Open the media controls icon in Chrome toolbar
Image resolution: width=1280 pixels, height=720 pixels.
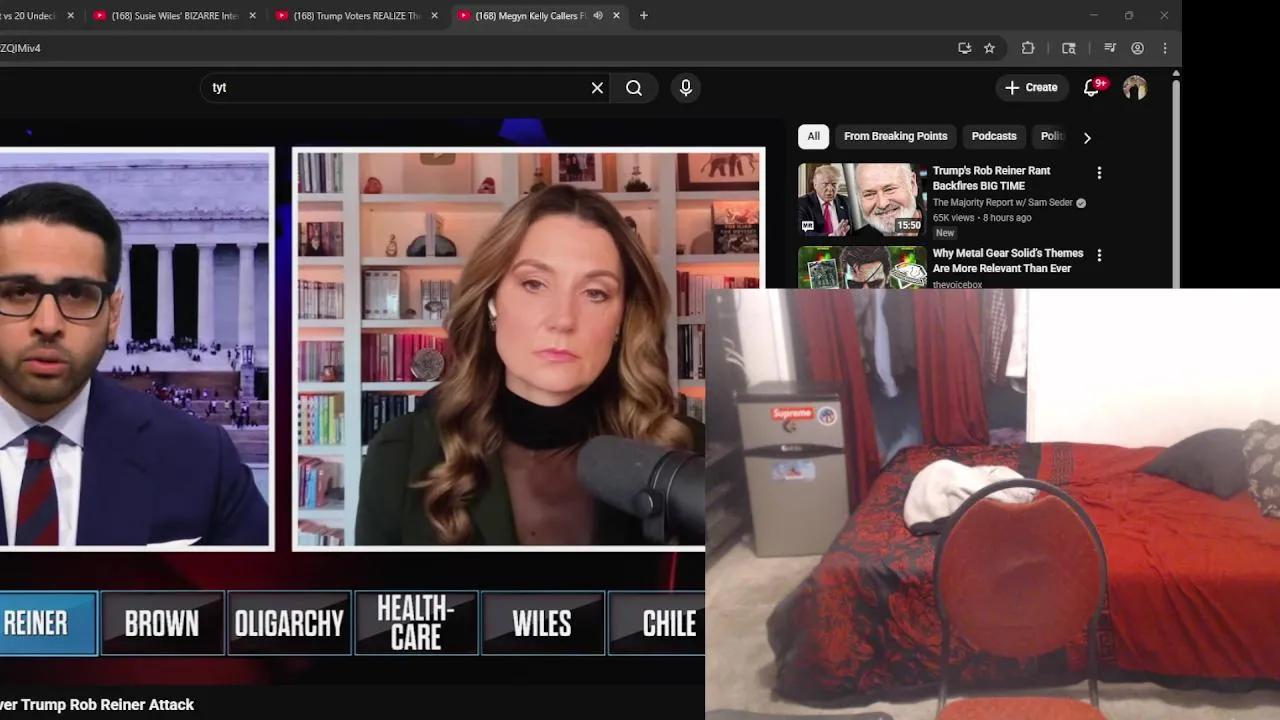click(x=1109, y=48)
